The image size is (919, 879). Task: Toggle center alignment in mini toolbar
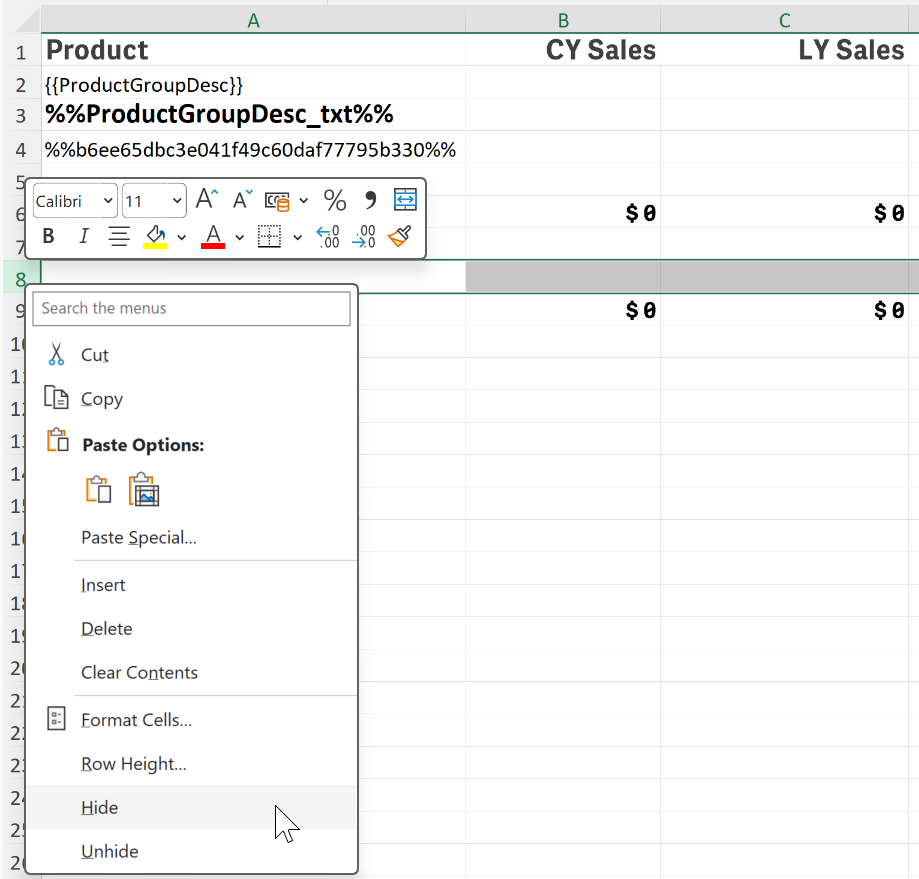pos(119,236)
